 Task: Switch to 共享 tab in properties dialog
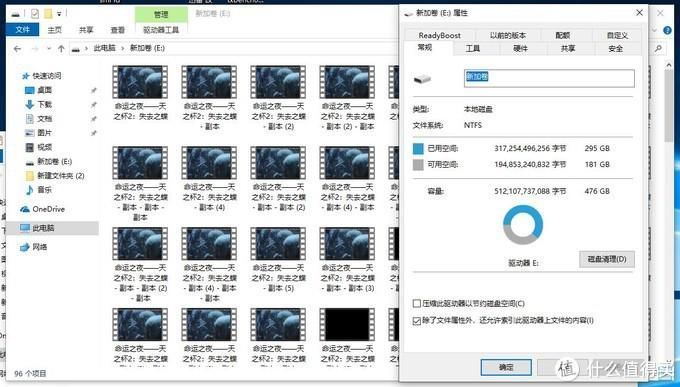[568, 49]
